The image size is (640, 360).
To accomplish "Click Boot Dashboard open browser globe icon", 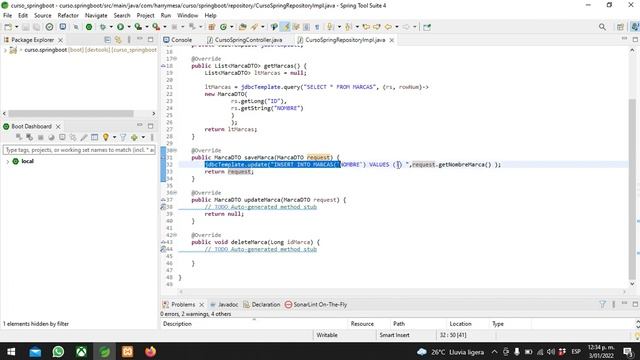I will pyautogui.click(x=51, y=137).
